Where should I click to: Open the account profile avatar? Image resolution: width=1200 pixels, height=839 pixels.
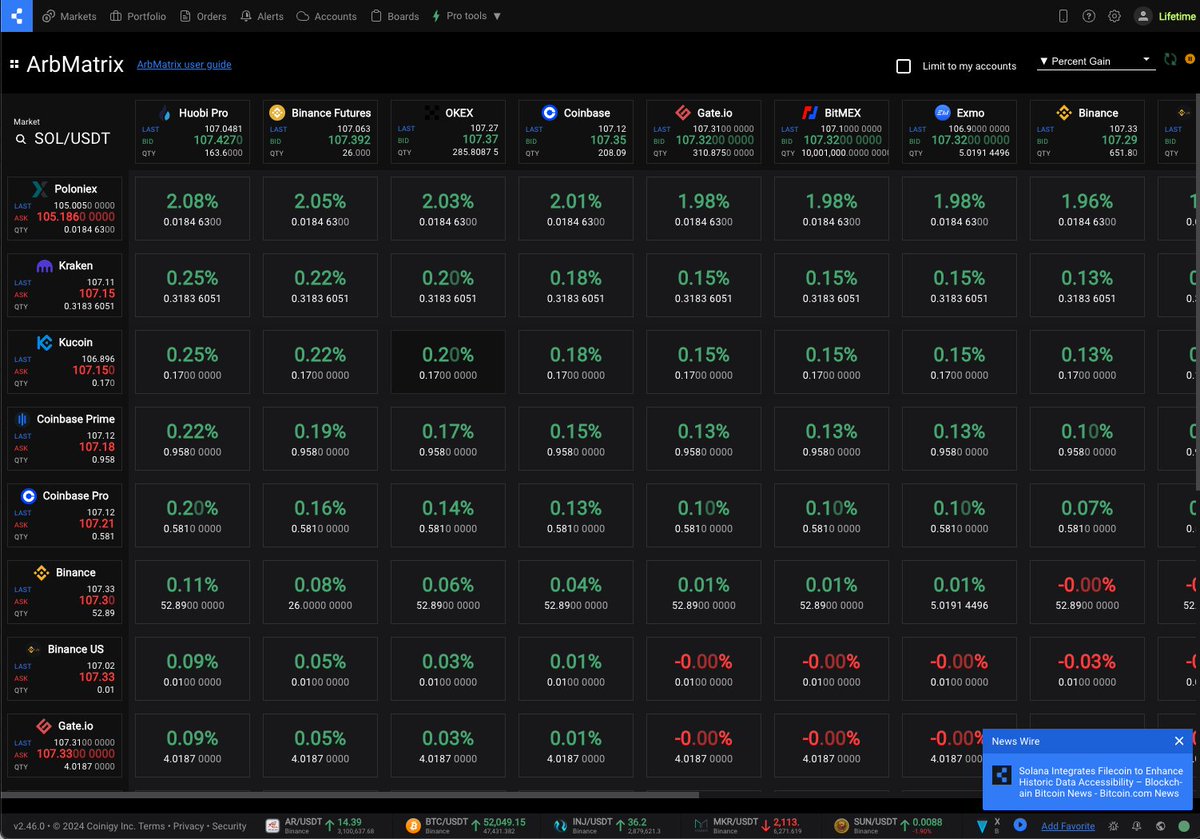[1142, 16]
